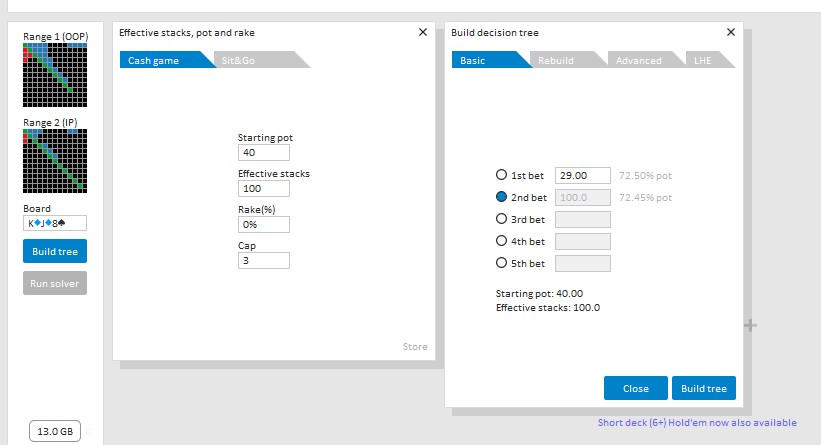
Task: Click the Board cards input field
Action: tap(55, 223)
